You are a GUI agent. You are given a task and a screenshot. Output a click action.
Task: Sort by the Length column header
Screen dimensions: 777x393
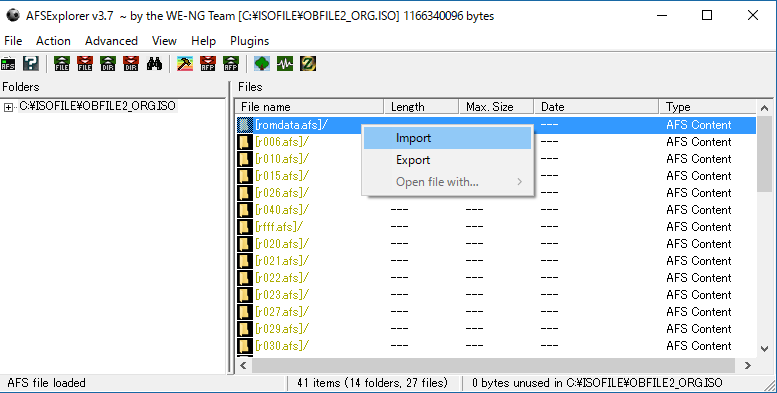coord(422,107)
